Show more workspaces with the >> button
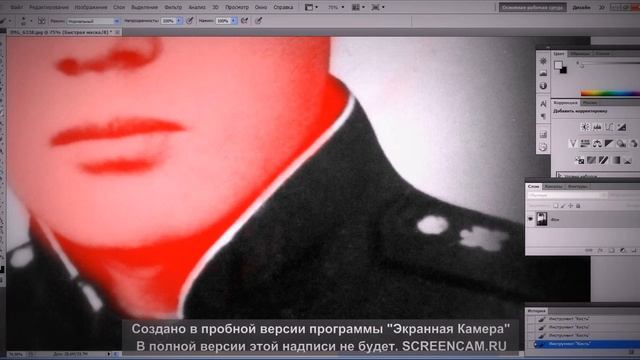640x360 pixels. click(x=602, y=7)
